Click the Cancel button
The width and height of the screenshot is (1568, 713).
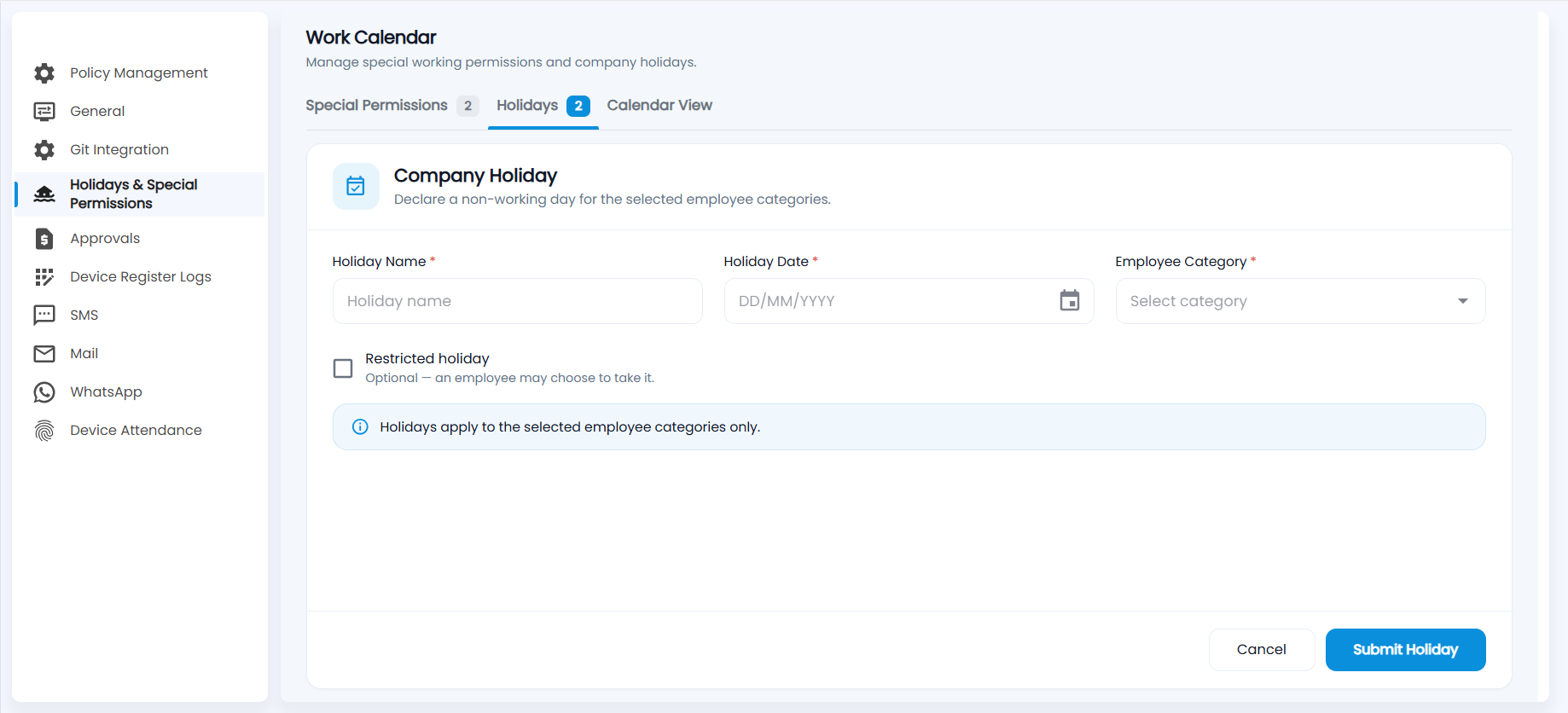1262,650
